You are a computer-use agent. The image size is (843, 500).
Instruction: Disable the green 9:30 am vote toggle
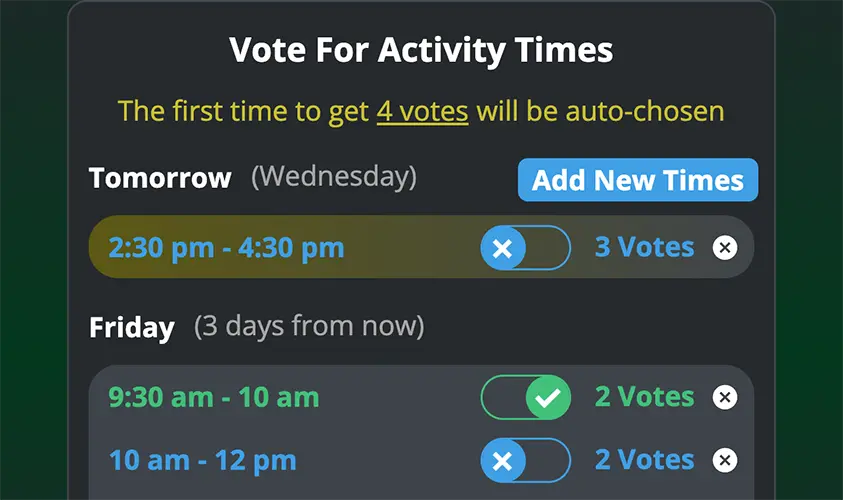pos(525,397)
